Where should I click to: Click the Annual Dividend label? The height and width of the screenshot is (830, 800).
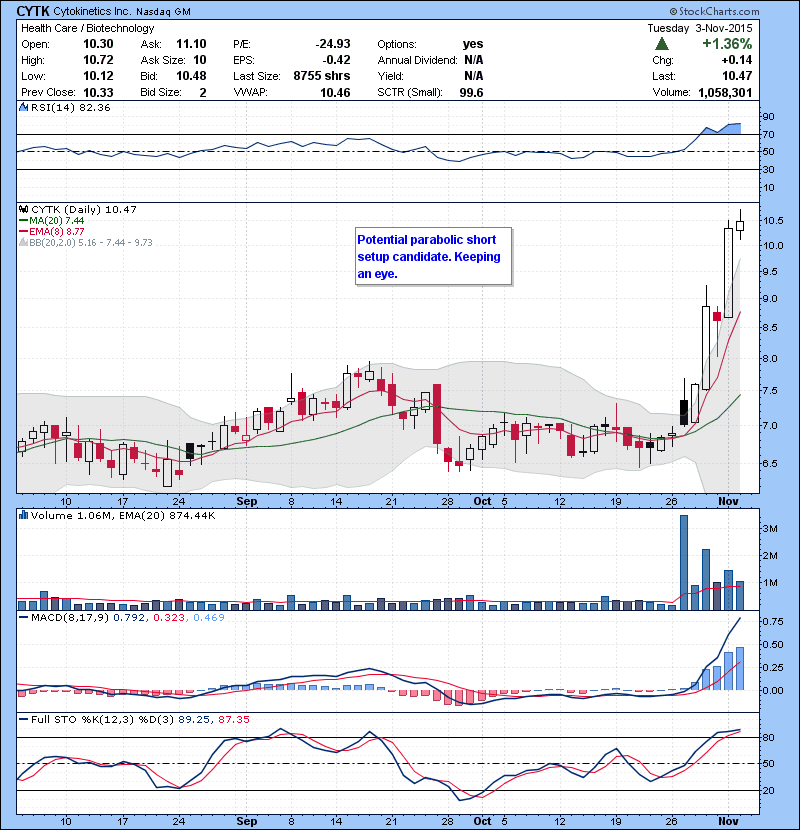click(417, 60)
